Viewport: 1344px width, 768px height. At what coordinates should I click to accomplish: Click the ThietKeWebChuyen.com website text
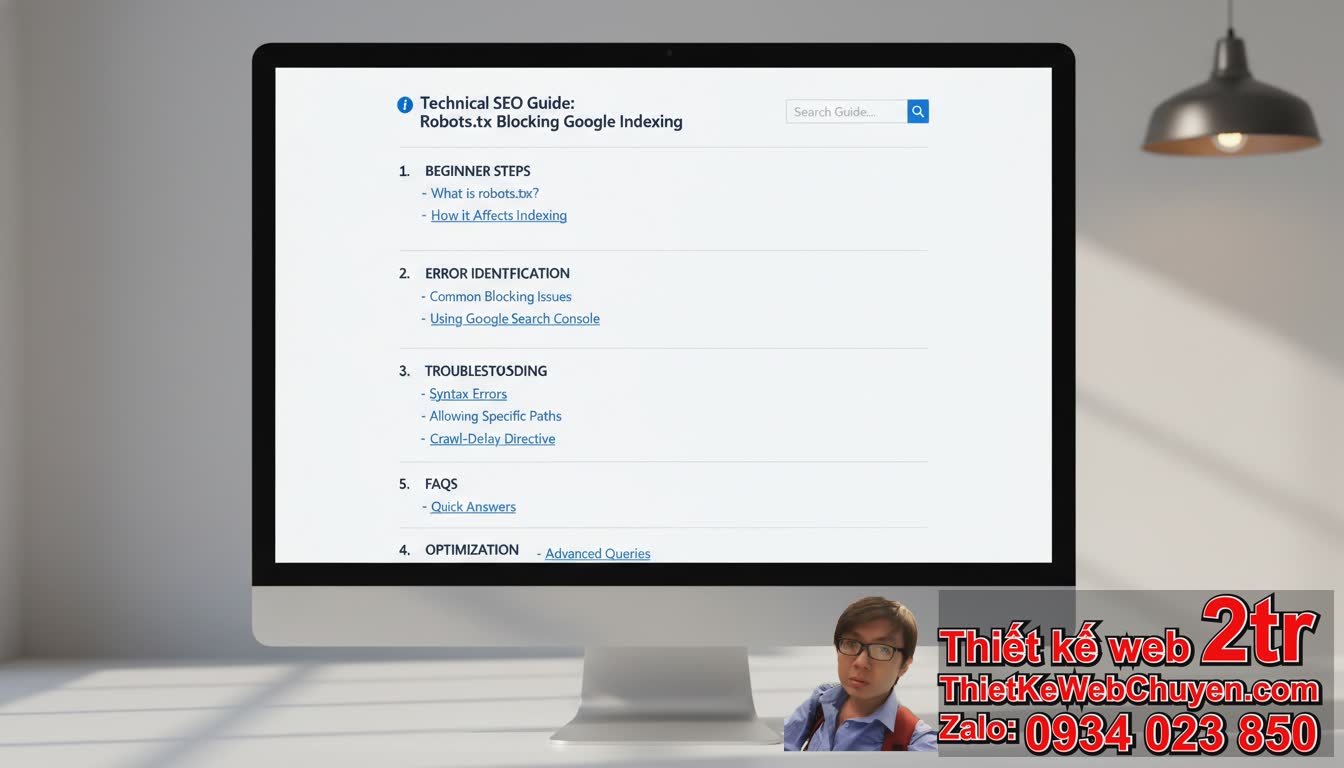click(x=1128, y=690)
